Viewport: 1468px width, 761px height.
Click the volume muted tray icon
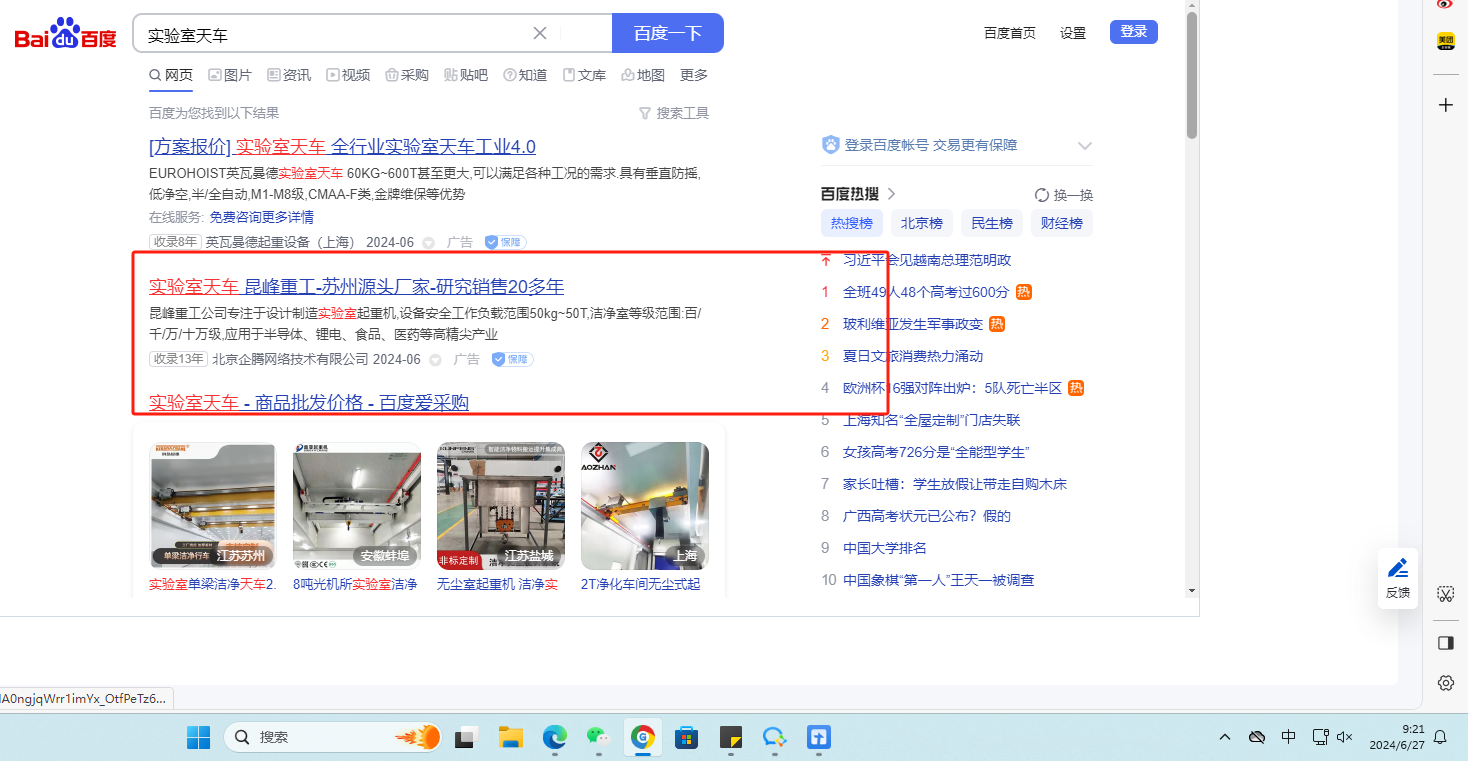1345,737
